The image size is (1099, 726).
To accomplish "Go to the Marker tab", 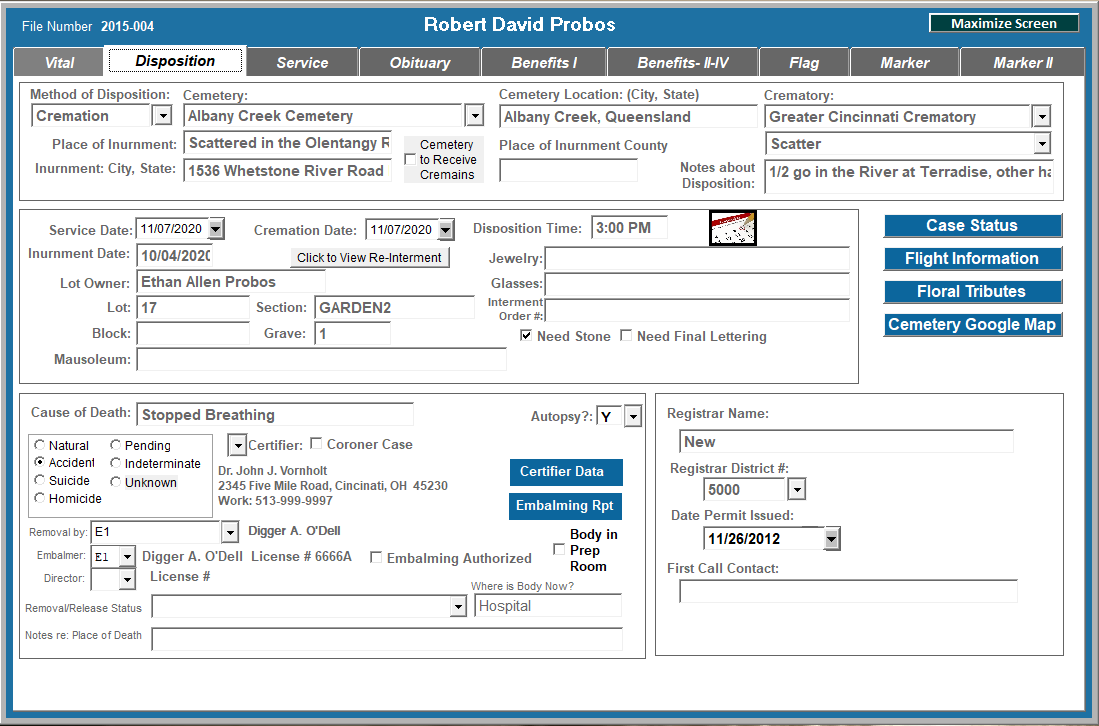I will pos(904,62).
